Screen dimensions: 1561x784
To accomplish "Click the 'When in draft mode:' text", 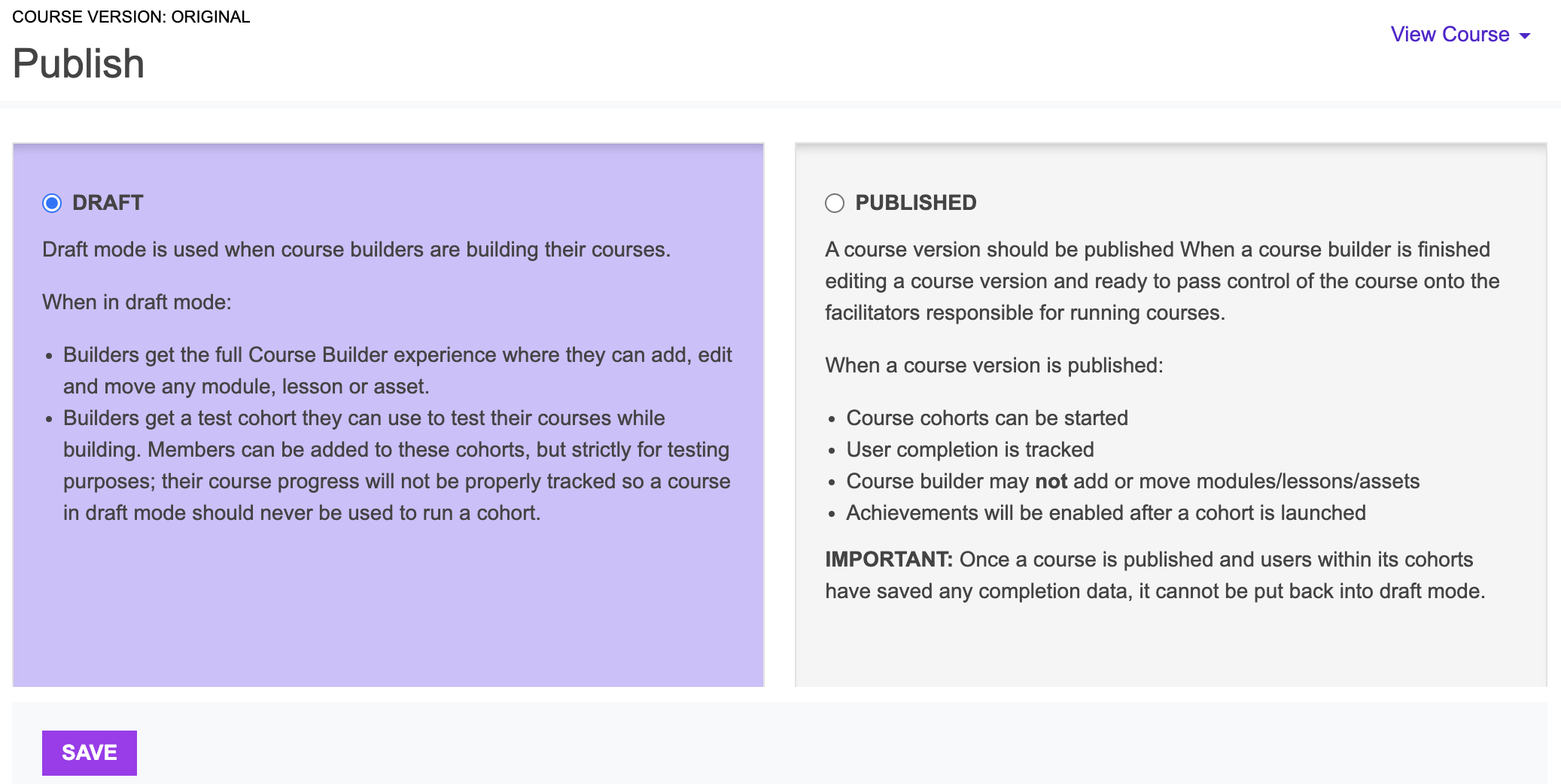I will (137, 302).
